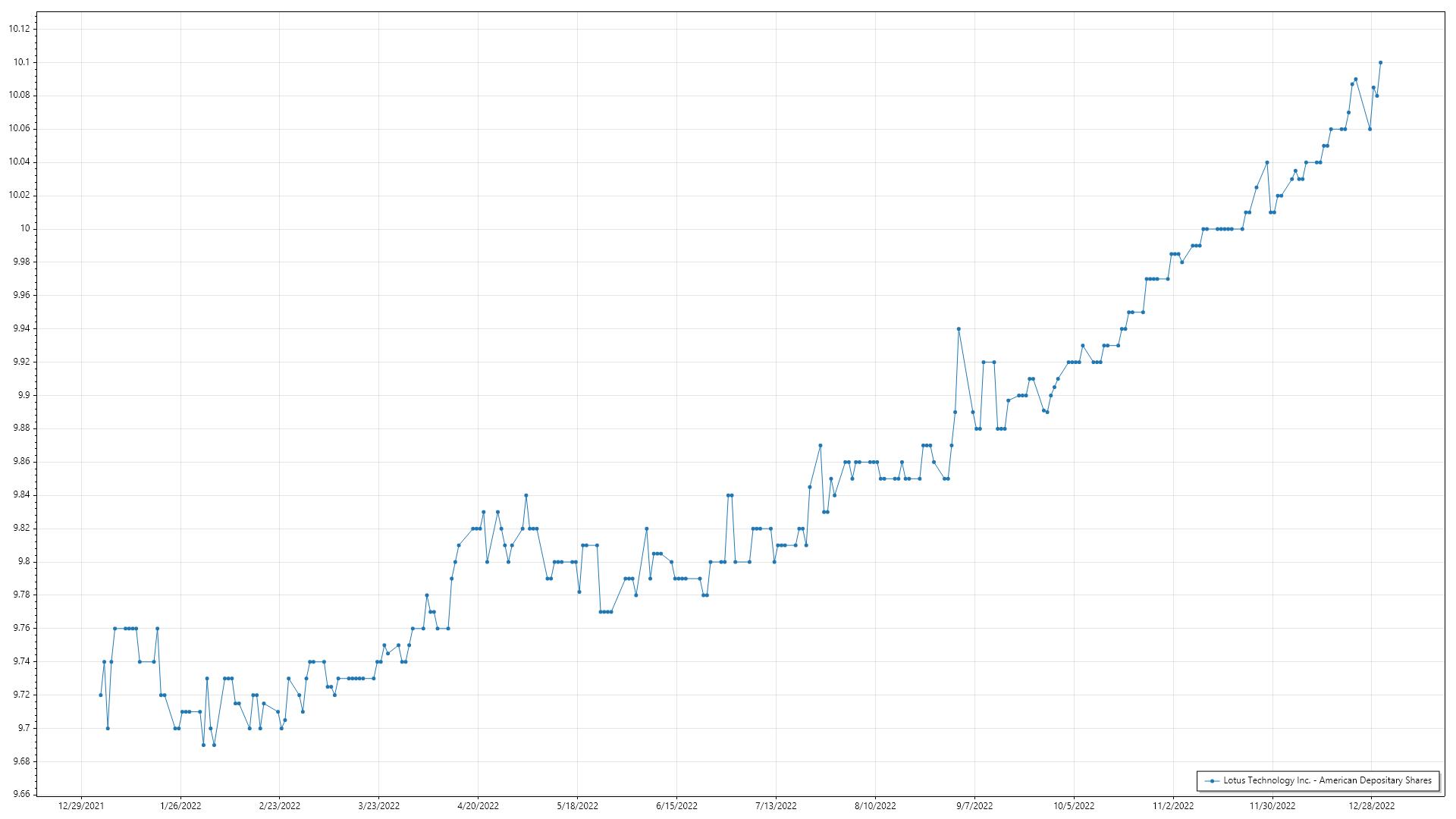Click the final data point at 10.1

pyautogui.click(x=1380, y=63)
